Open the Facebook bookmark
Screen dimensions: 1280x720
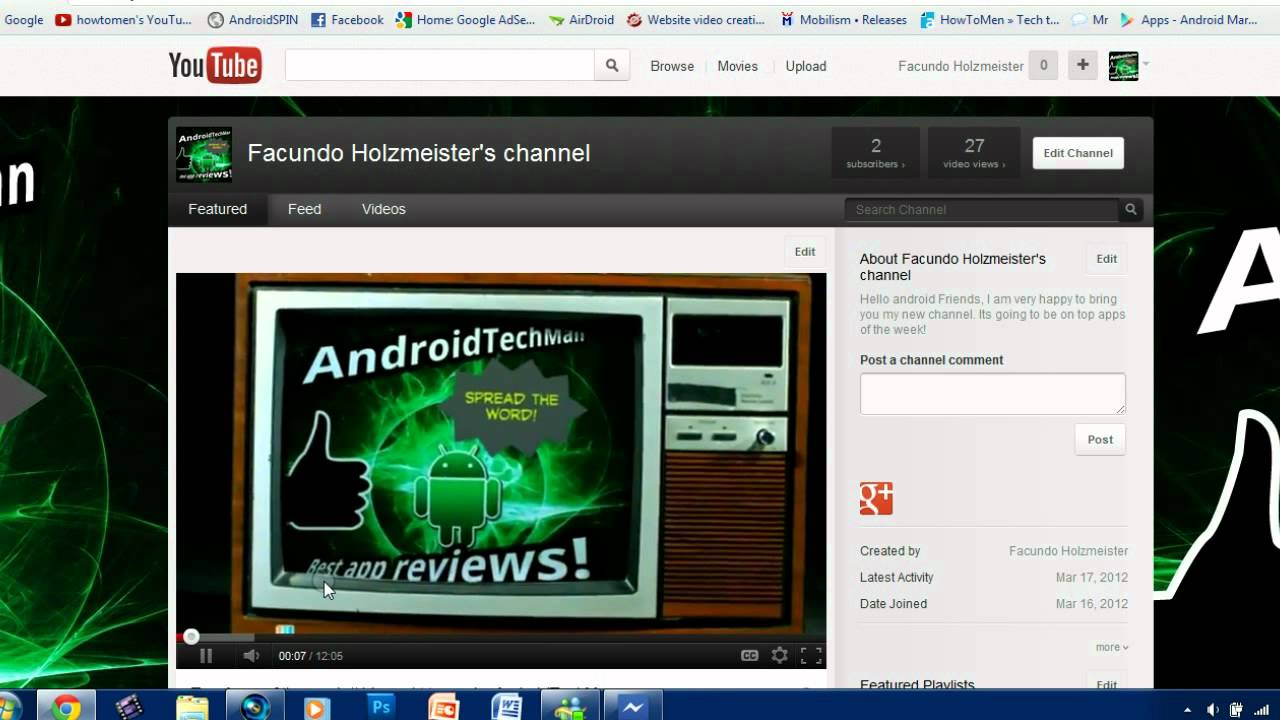click(x=347, y=20)
